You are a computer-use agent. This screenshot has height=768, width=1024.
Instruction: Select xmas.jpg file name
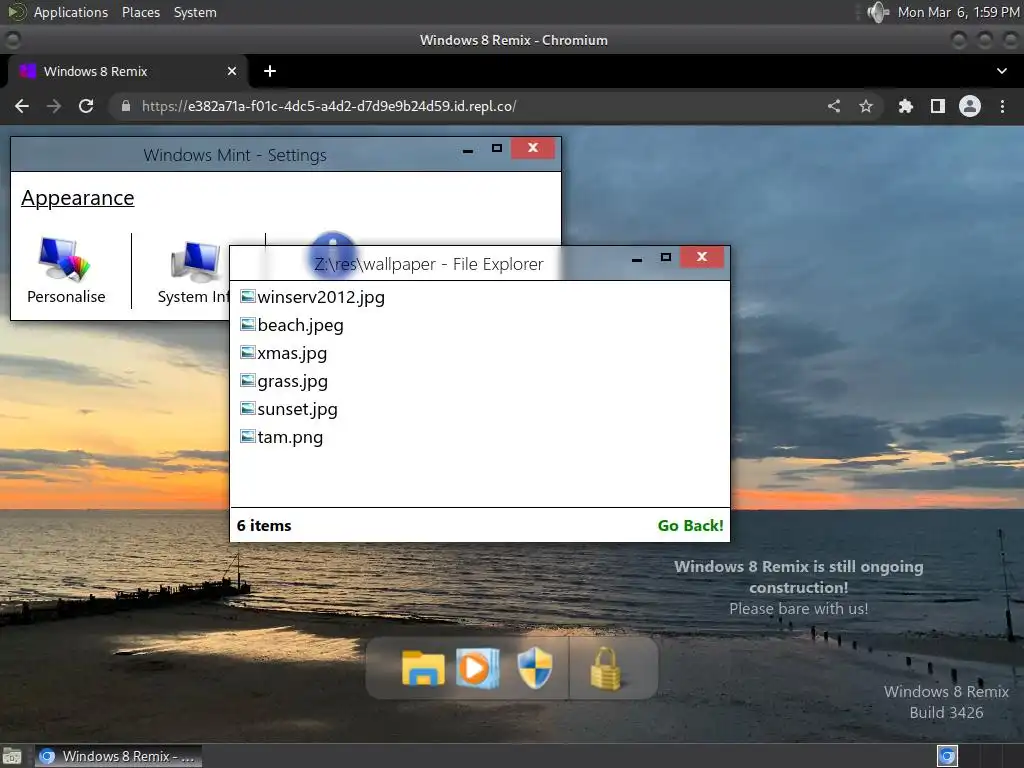pyautogui.click(x=292, y=353)
